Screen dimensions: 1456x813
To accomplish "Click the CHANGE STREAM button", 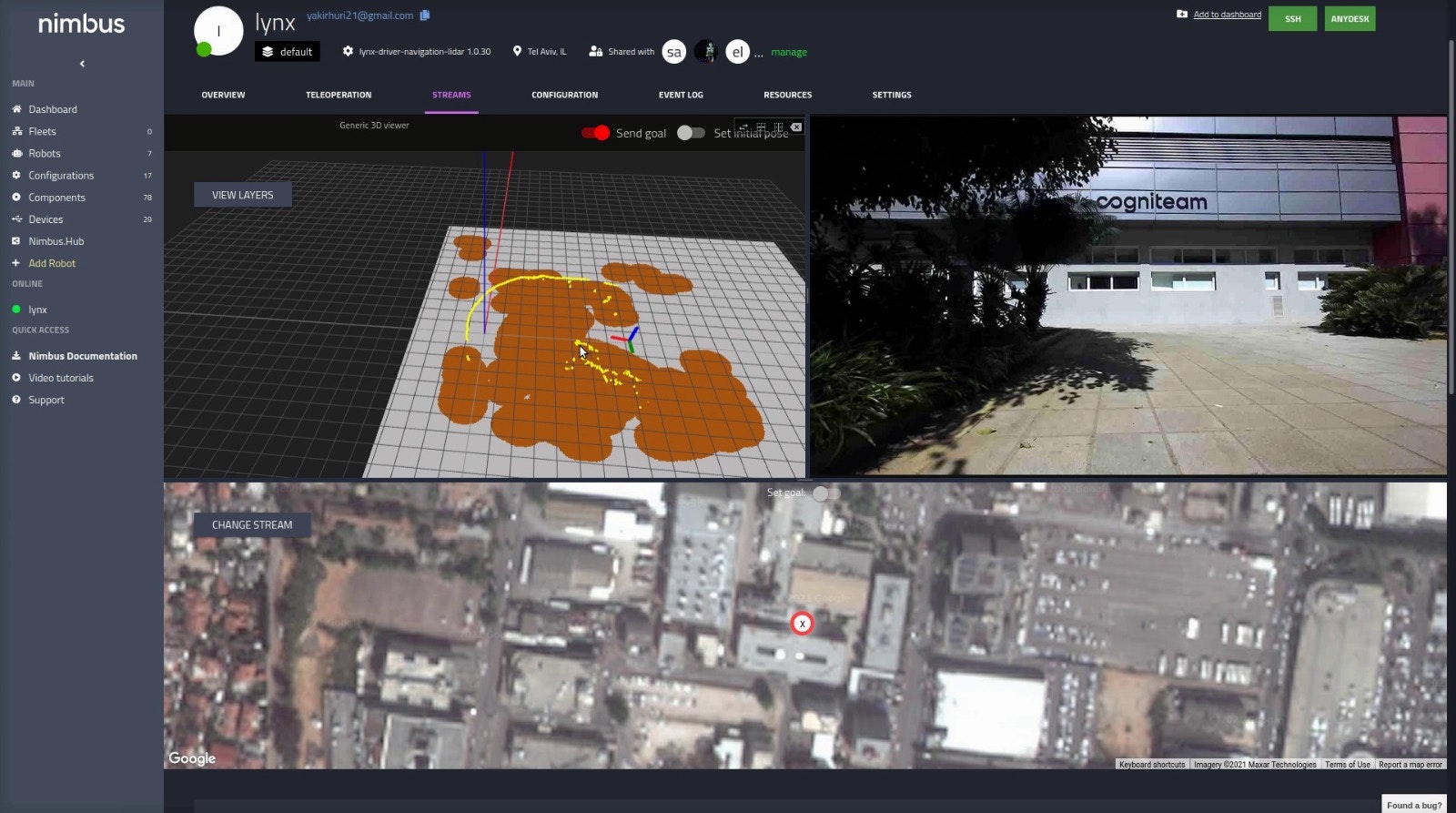I will (252, 525).
